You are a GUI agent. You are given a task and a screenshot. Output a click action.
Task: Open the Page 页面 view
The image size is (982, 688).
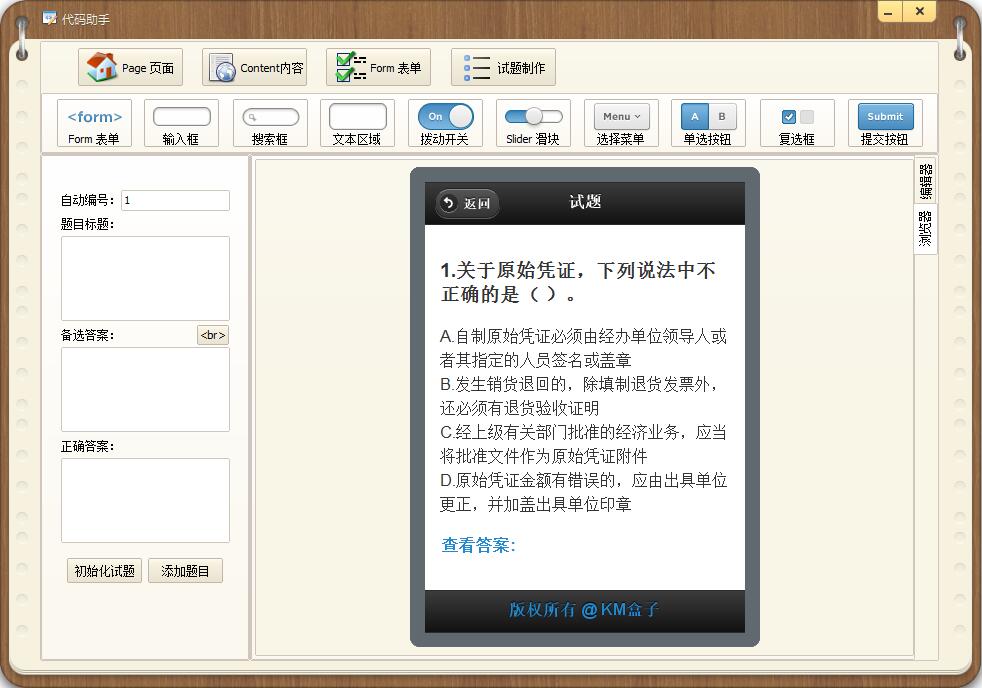[x=129, y=67]
